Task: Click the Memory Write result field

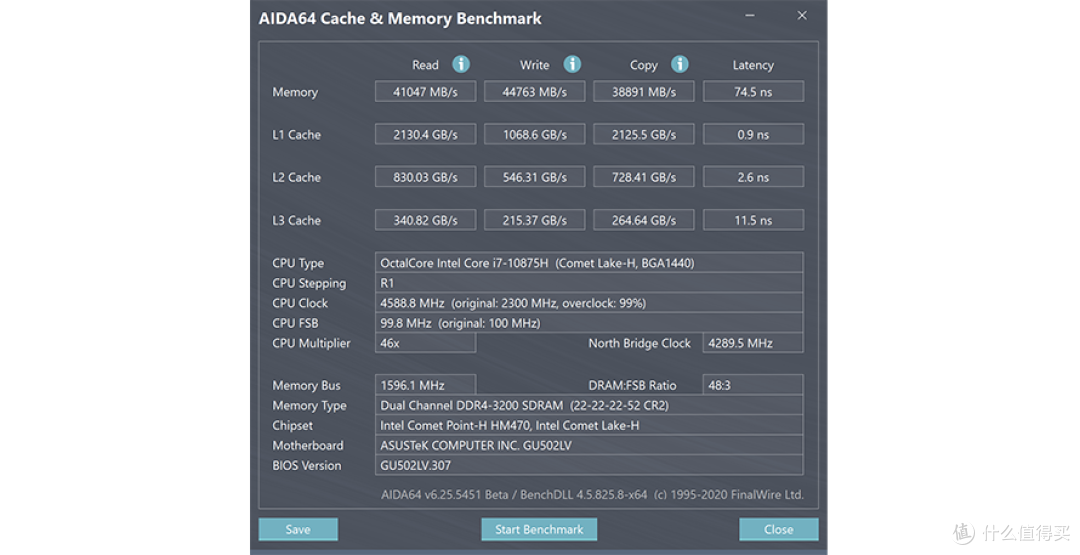Action: pos(534,92)
